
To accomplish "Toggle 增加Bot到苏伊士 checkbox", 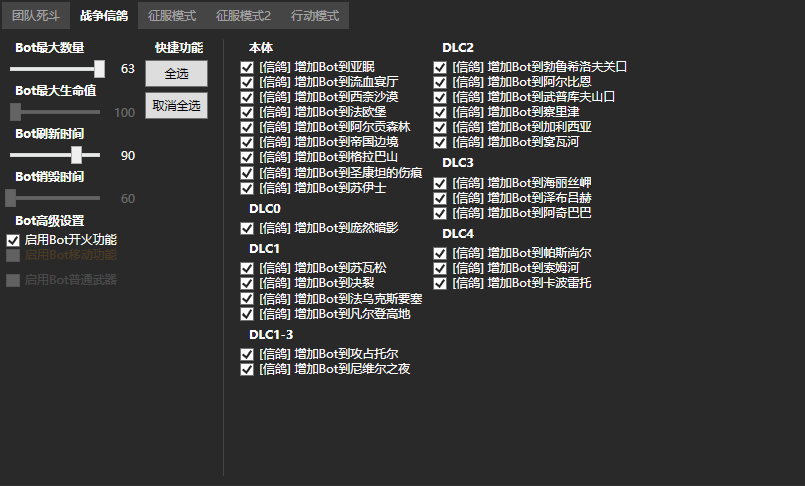I will 247,187.
